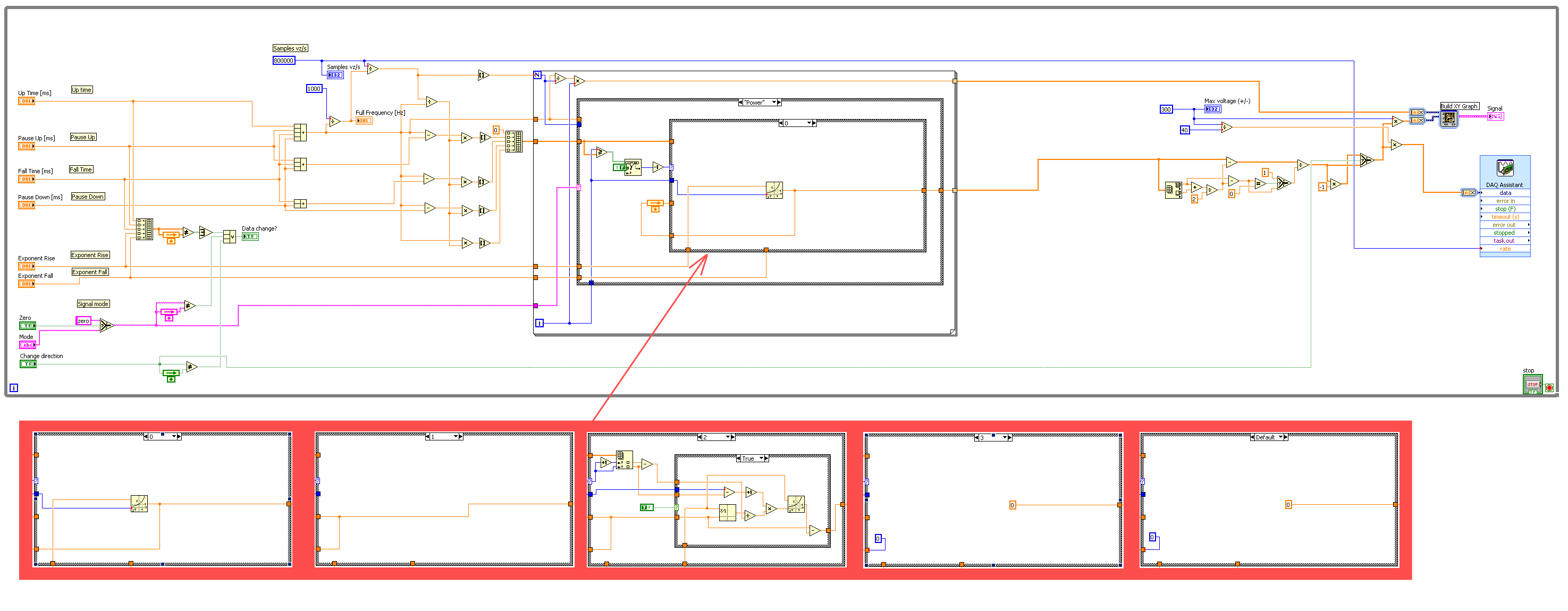
Task: Click the 40 numeric constant
Action: [1185, 130]
